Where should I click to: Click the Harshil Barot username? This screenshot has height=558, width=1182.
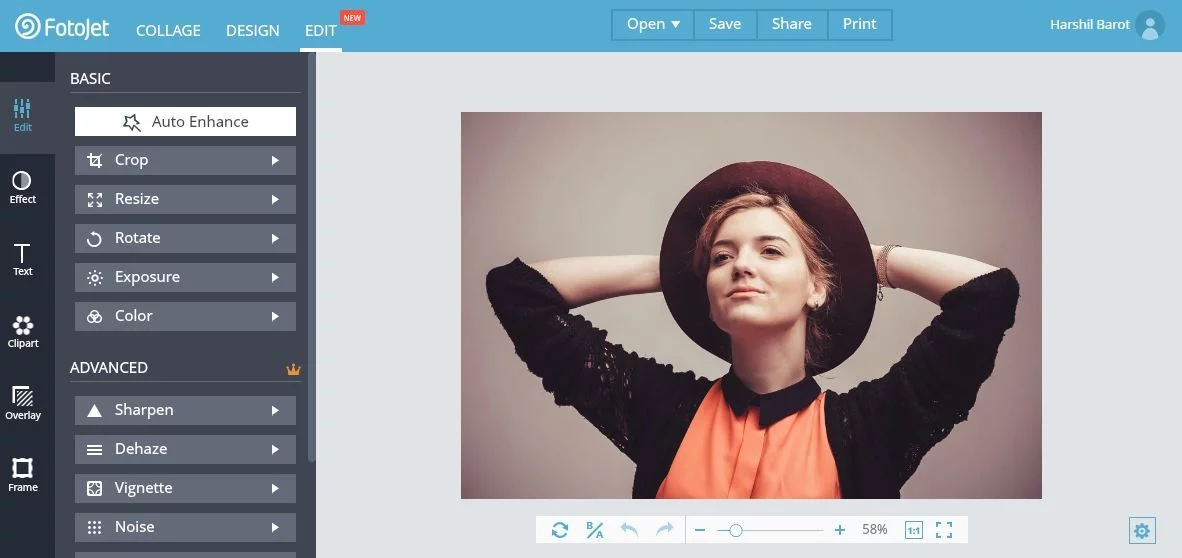pos(1089,25)
